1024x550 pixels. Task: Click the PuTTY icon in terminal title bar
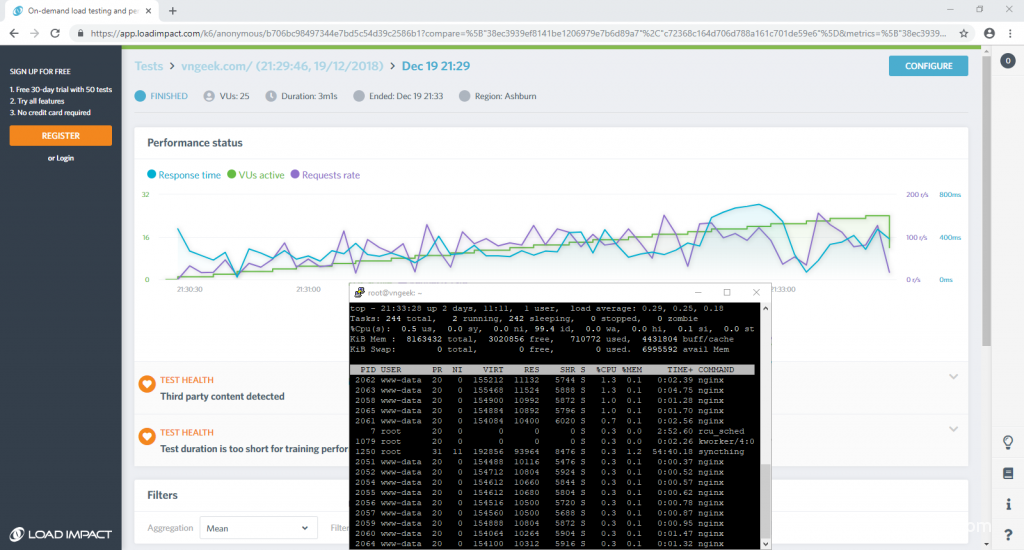(x=359, y=293)
